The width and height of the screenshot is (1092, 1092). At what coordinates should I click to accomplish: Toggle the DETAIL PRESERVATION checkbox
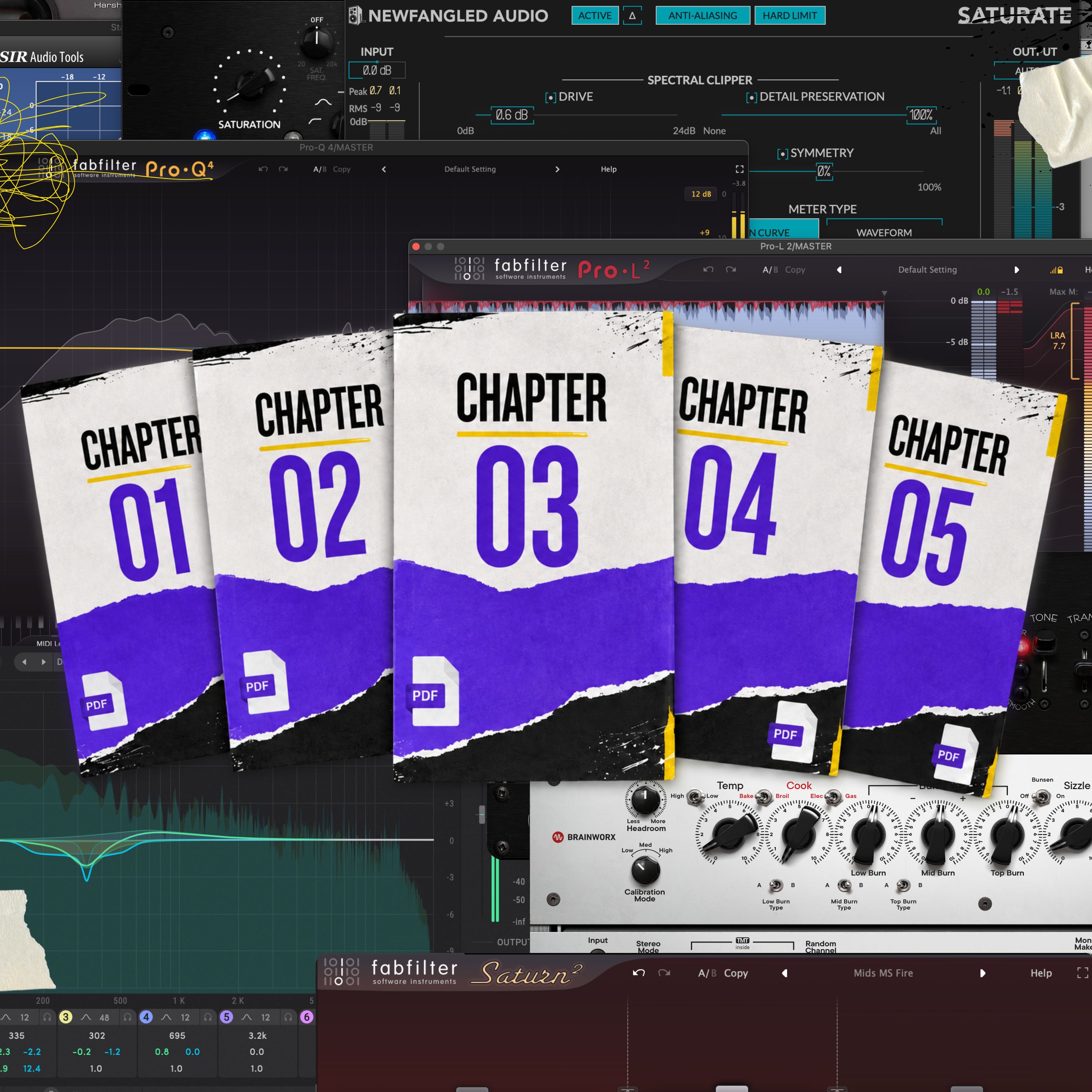pyautogui.click(x=751, y=98)
